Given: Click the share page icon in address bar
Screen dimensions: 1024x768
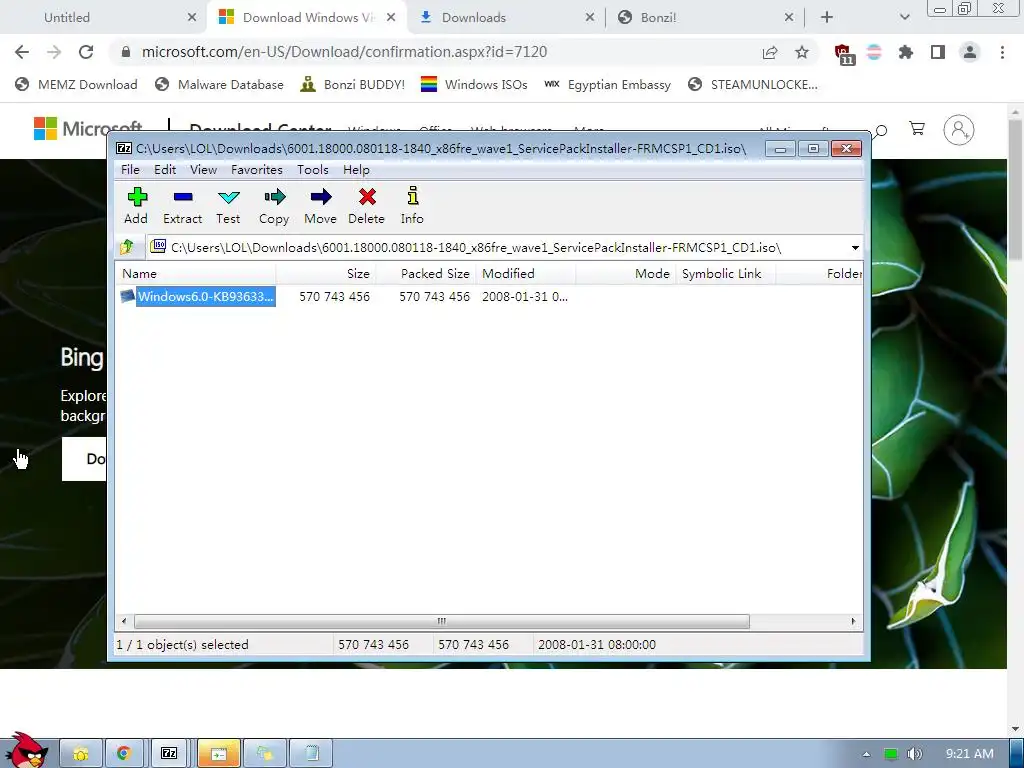Looking at the screenshot, I should tap(770, 53).
